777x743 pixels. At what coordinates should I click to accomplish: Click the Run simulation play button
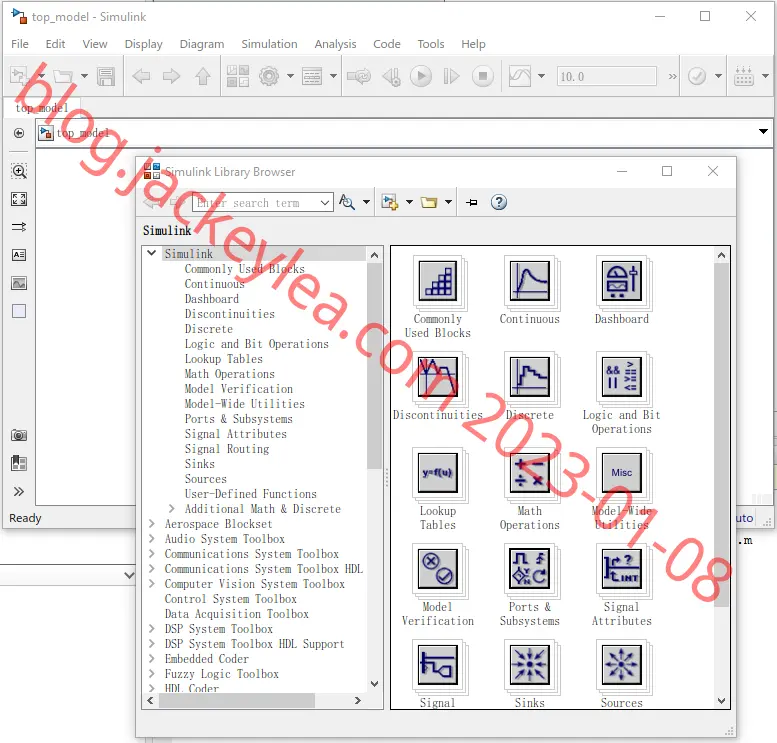pos(421,76)
